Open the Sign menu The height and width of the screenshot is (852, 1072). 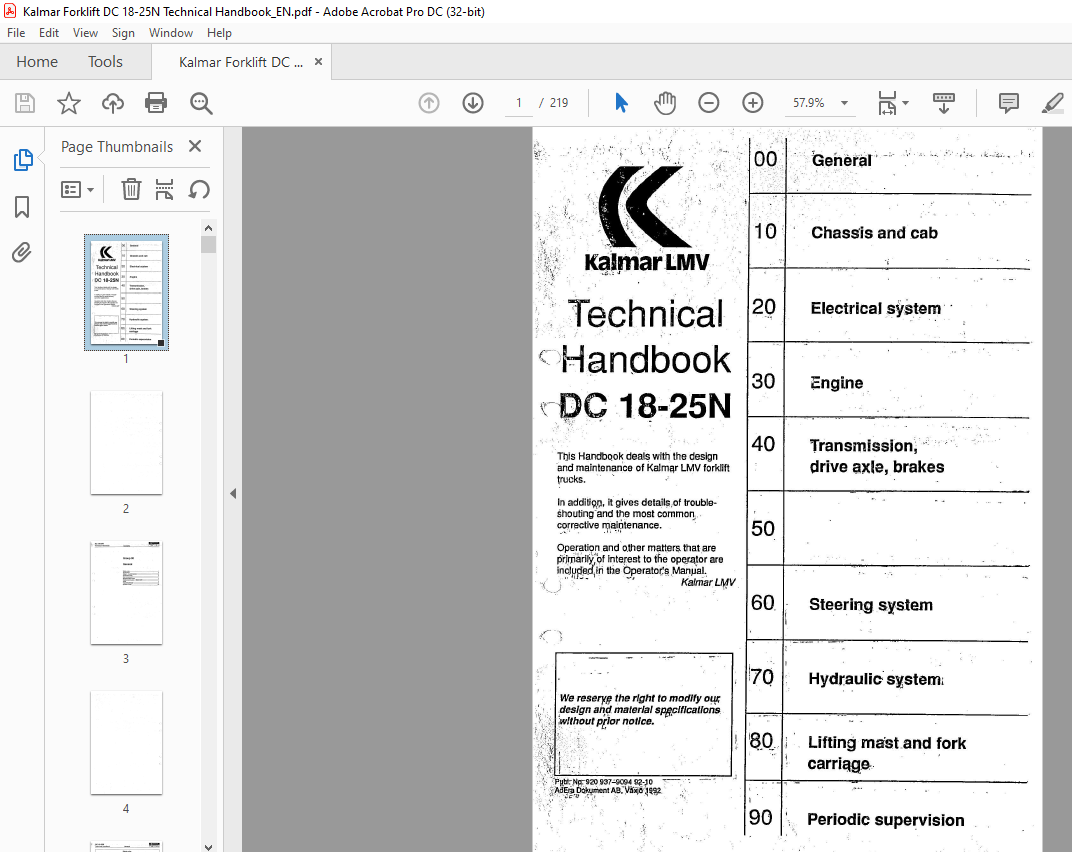pyautogui.click(x=123, y=33)
